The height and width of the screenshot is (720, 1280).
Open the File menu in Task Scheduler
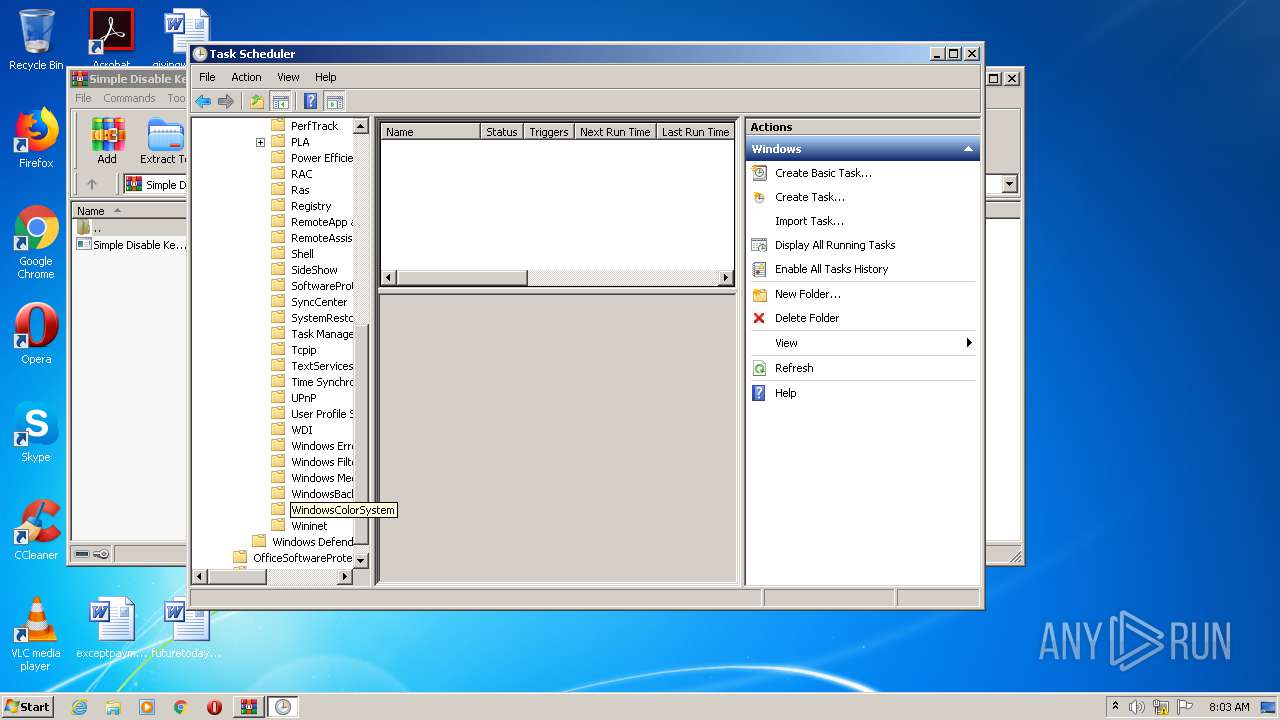[x=207, y=77]
